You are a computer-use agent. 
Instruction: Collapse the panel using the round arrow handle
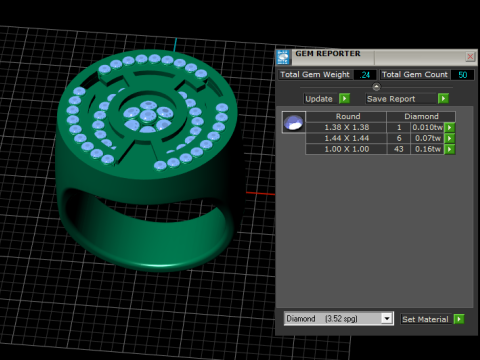[376, 87]
